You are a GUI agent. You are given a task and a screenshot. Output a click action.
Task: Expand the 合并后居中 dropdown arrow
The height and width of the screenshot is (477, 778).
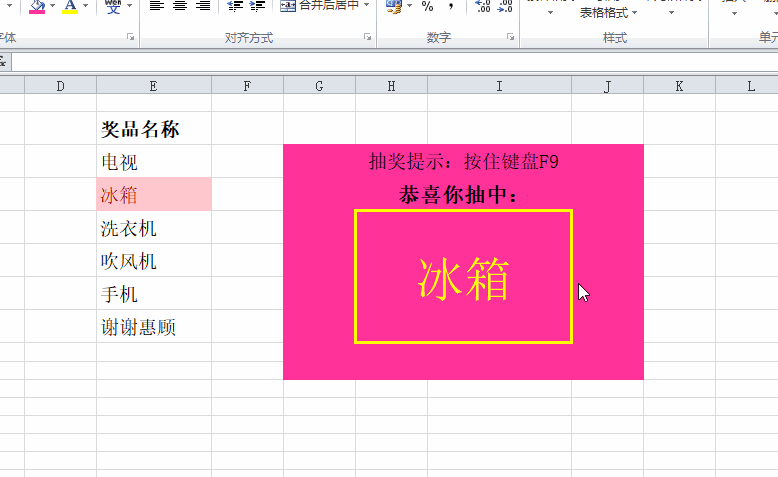pos(366,6)
